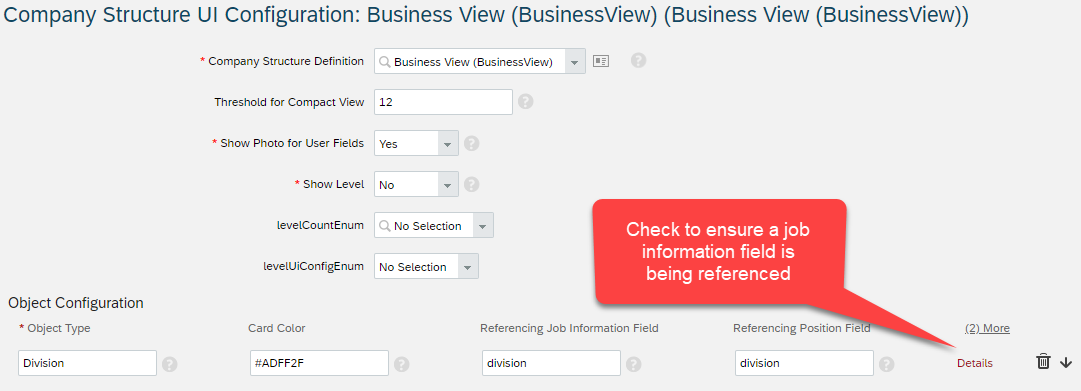
Task: Show help for Show Photo for User Fields
Action: click(472, 143)
